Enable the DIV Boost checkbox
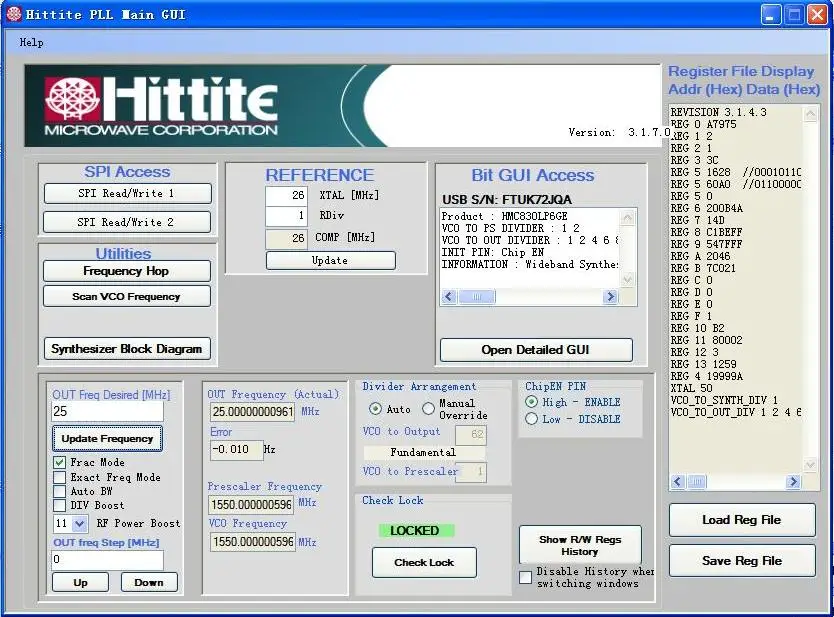The width and height of the screenshot is (834, 617). [x=60, y=505]
